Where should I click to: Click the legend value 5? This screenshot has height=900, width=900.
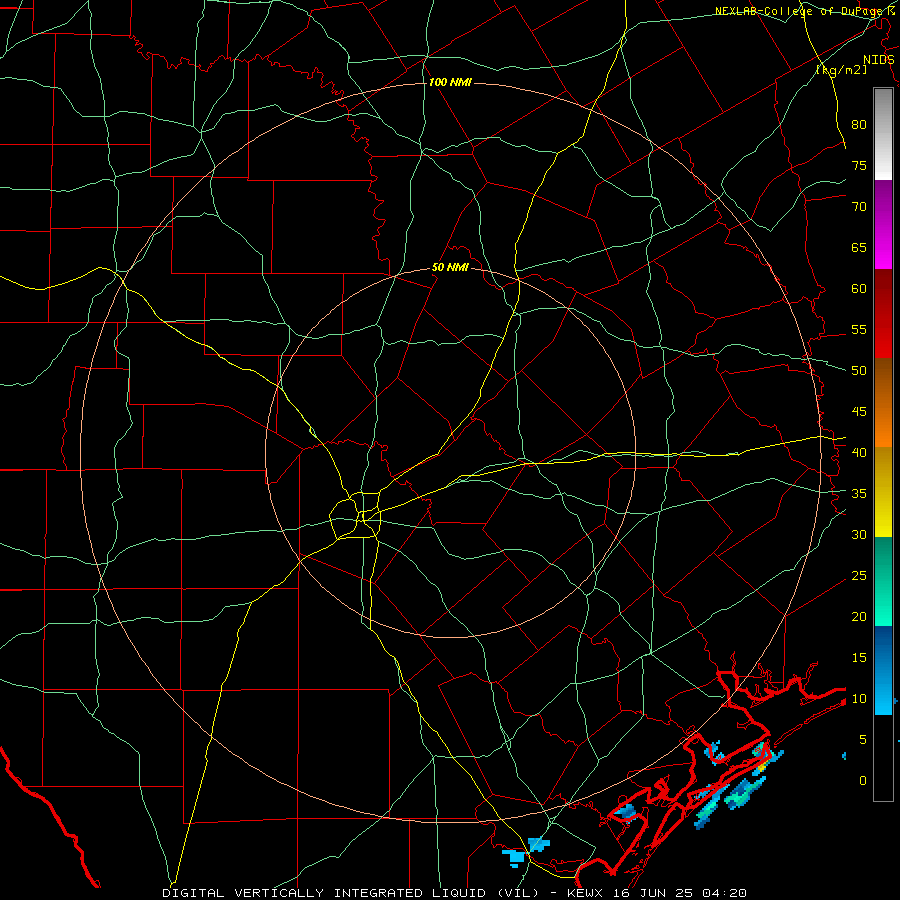863,740
